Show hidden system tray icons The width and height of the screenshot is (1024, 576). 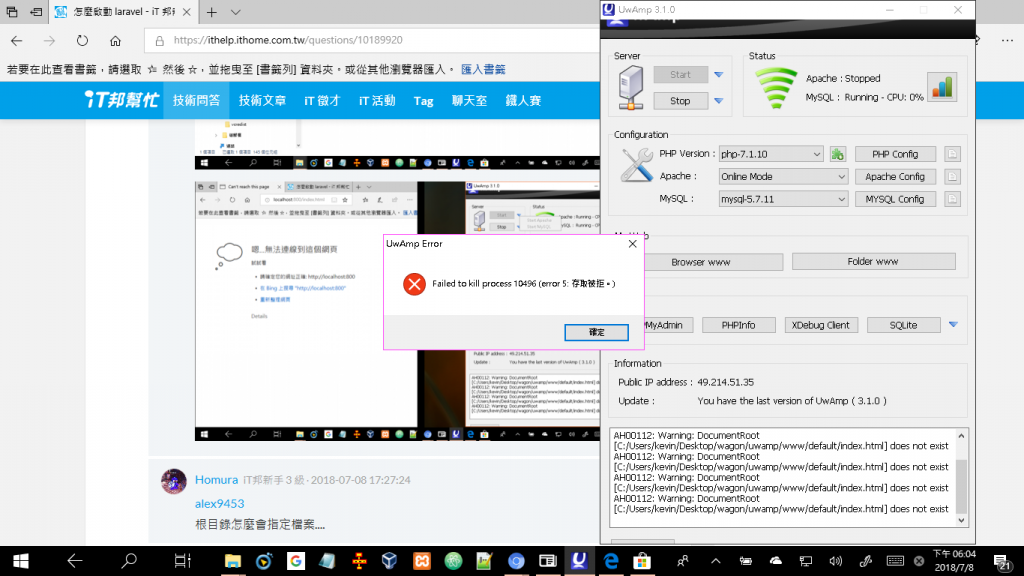716,561
